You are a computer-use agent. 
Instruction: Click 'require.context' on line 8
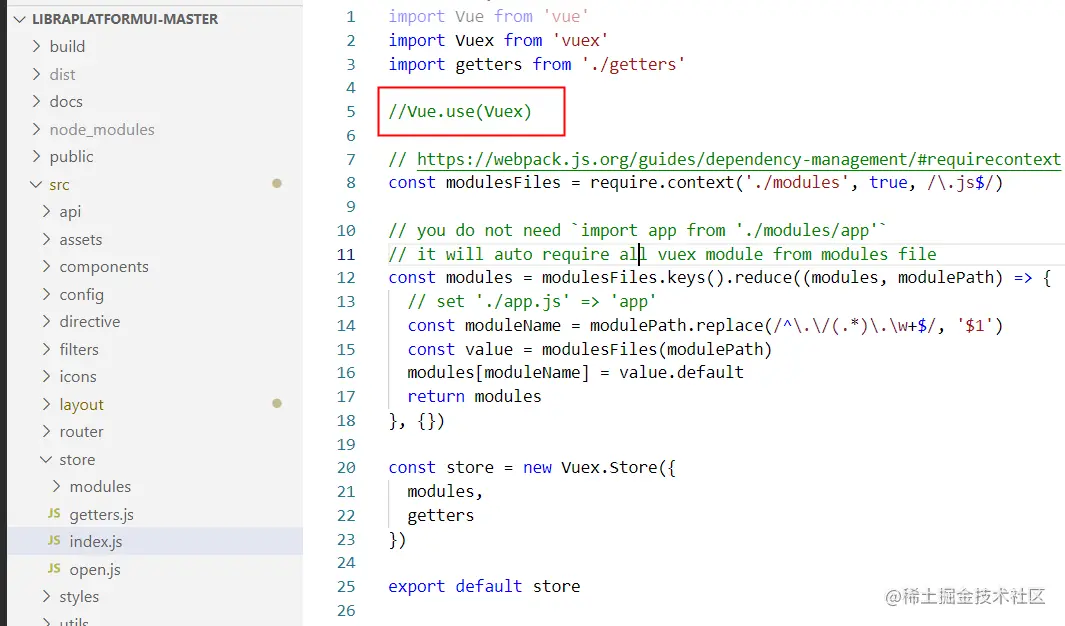pos(662,183)
